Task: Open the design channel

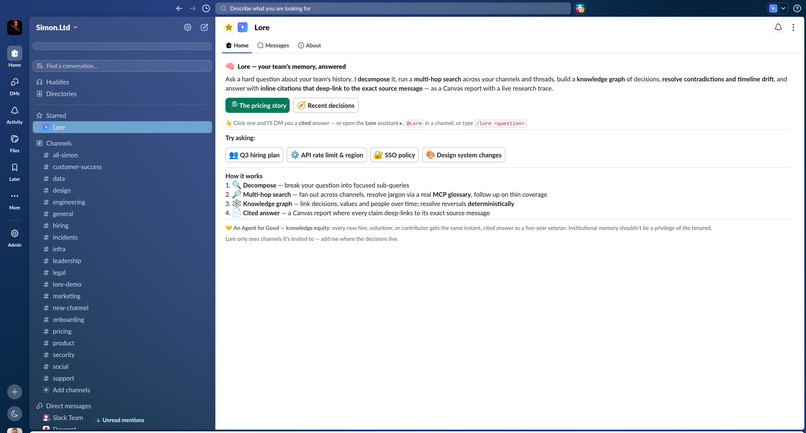Action: coord(122,190)
